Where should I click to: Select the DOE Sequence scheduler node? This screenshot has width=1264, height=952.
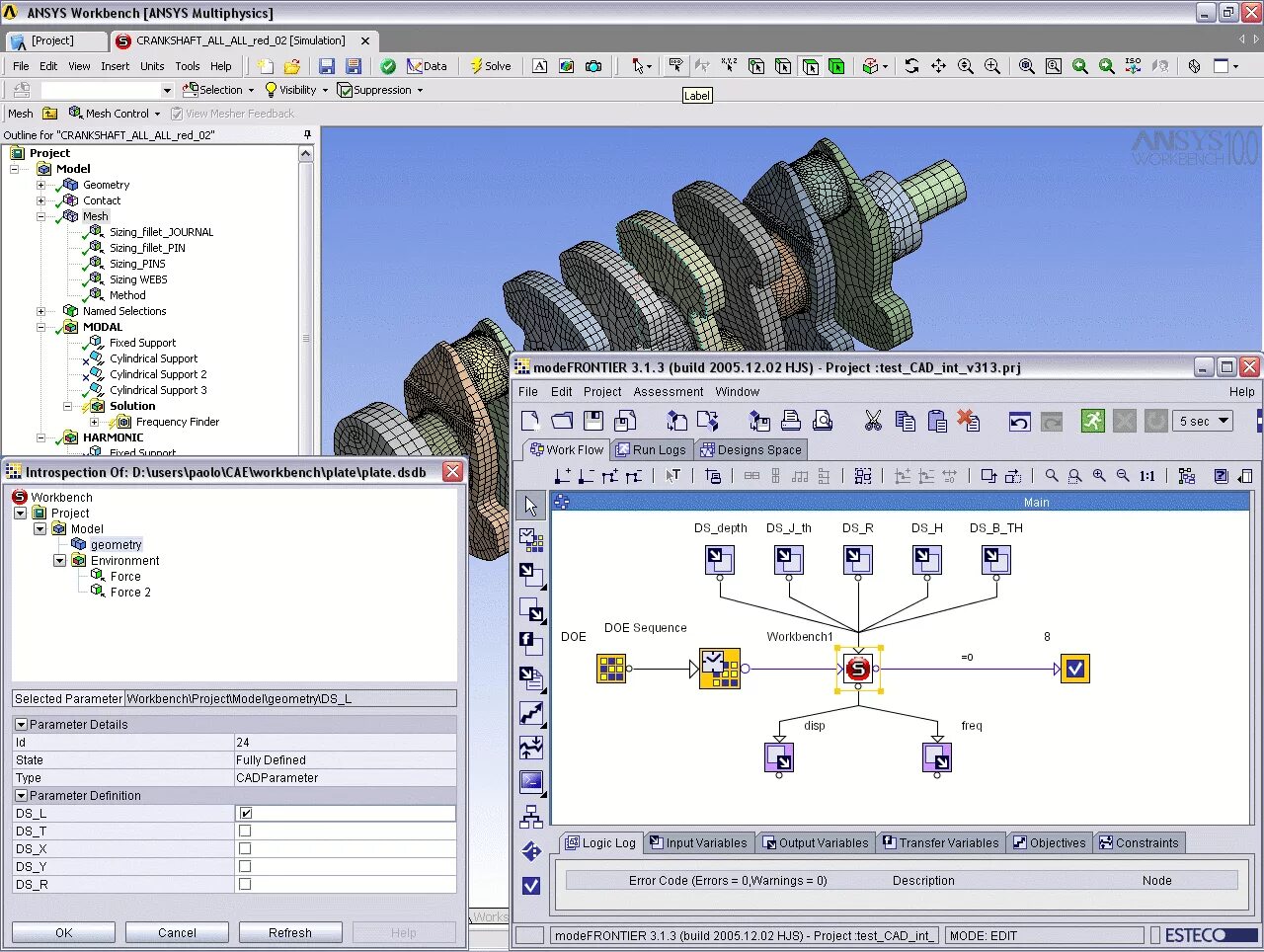click(x=720, y=669)
